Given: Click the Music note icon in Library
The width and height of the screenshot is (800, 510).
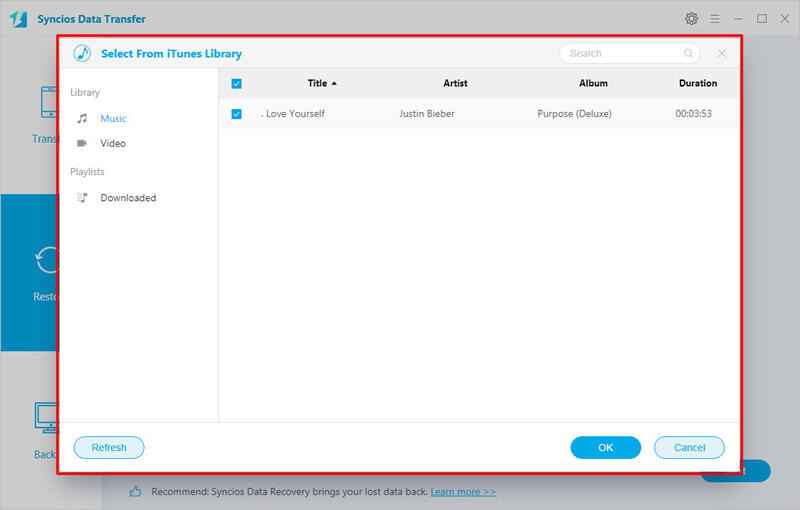Looking at the screenshot, I should 82,119.
